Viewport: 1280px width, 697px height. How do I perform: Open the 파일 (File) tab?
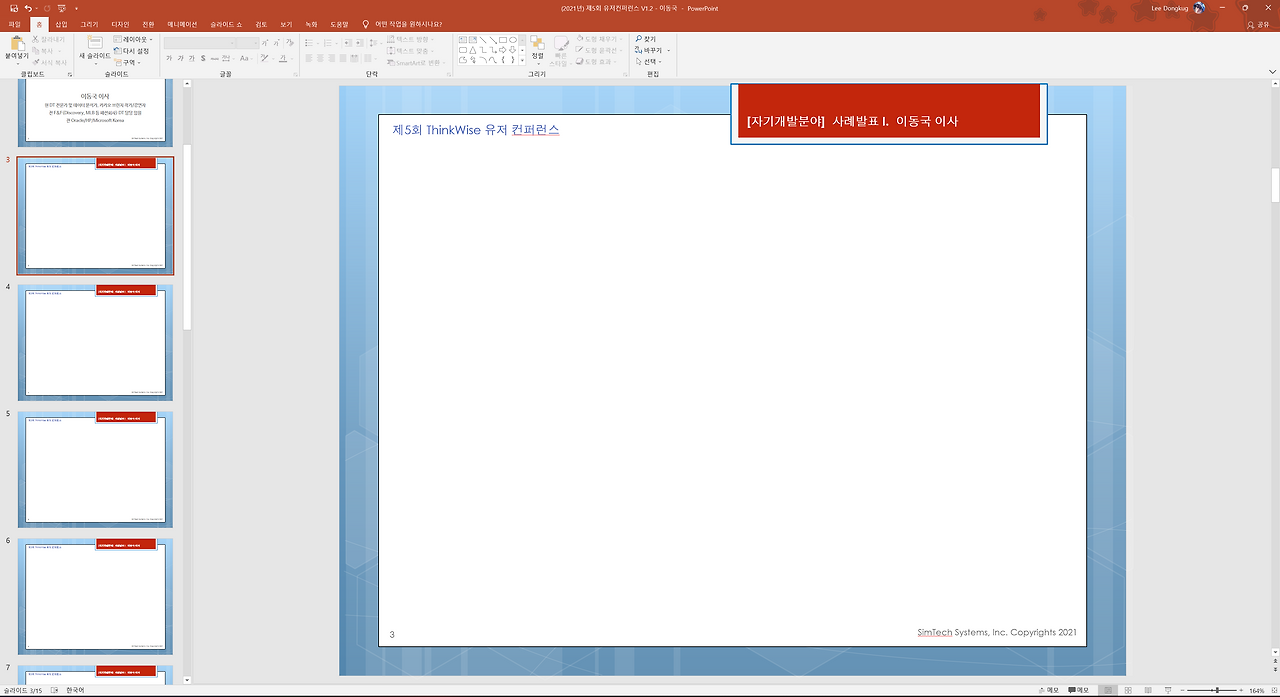click(x=14, y=24)
